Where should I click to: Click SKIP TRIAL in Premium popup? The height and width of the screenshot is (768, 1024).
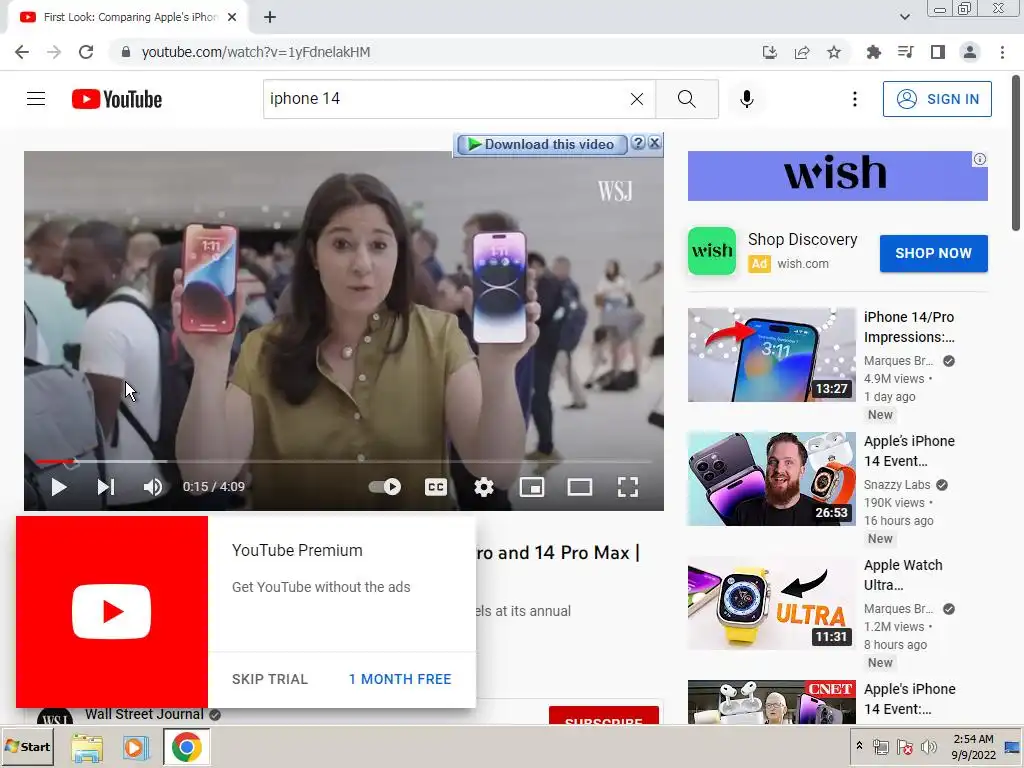(x=270, y=679)
